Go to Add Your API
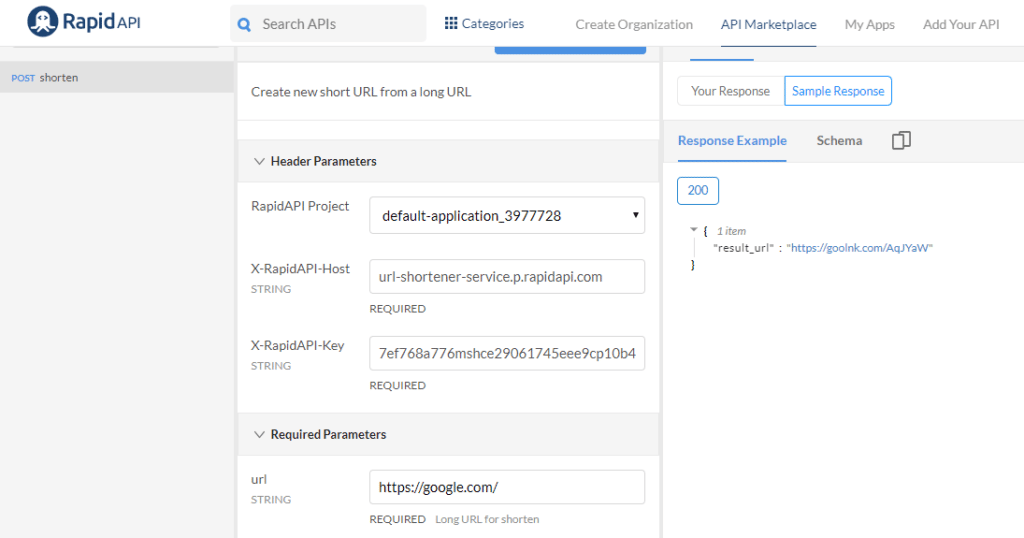Screen dimensions: 1024x538 (x=961, y=25)
